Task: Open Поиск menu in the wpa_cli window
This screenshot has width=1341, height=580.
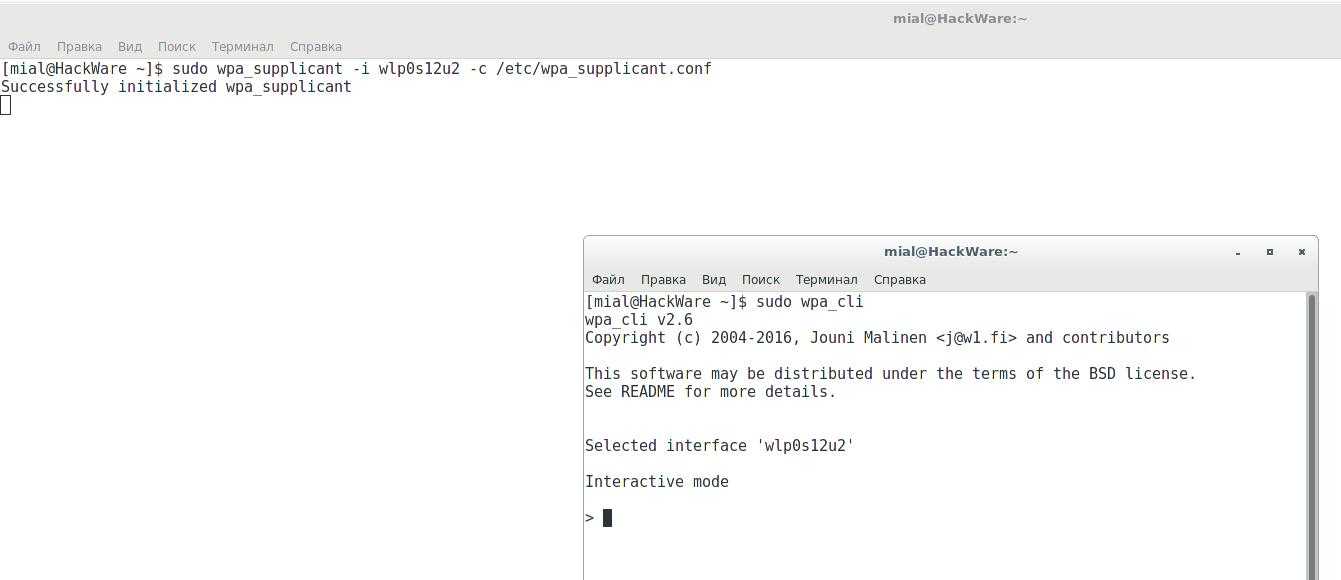Action: (x=760, y=280)
